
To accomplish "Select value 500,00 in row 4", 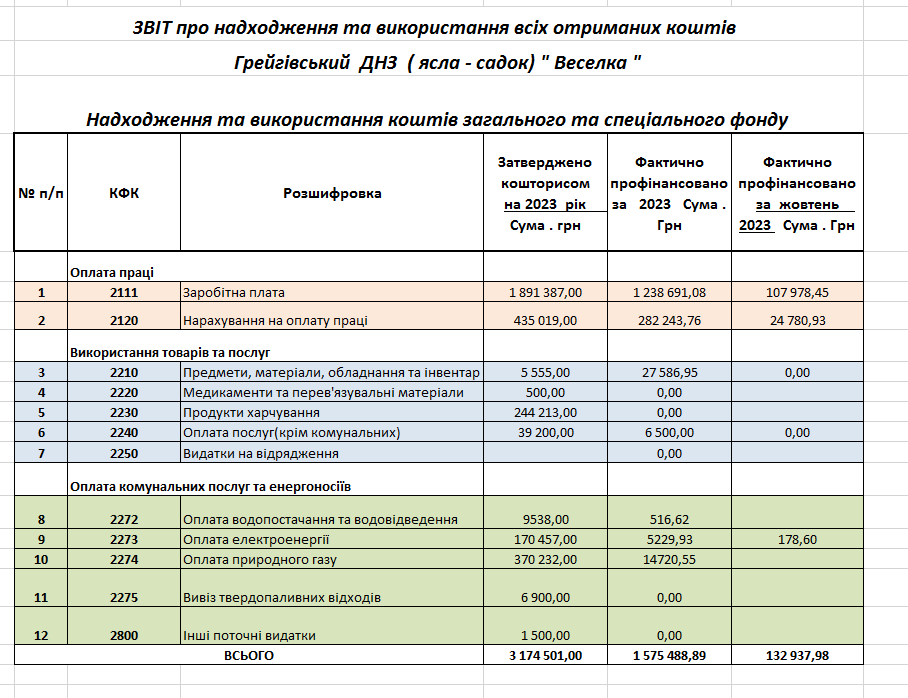I will point(545,393).
